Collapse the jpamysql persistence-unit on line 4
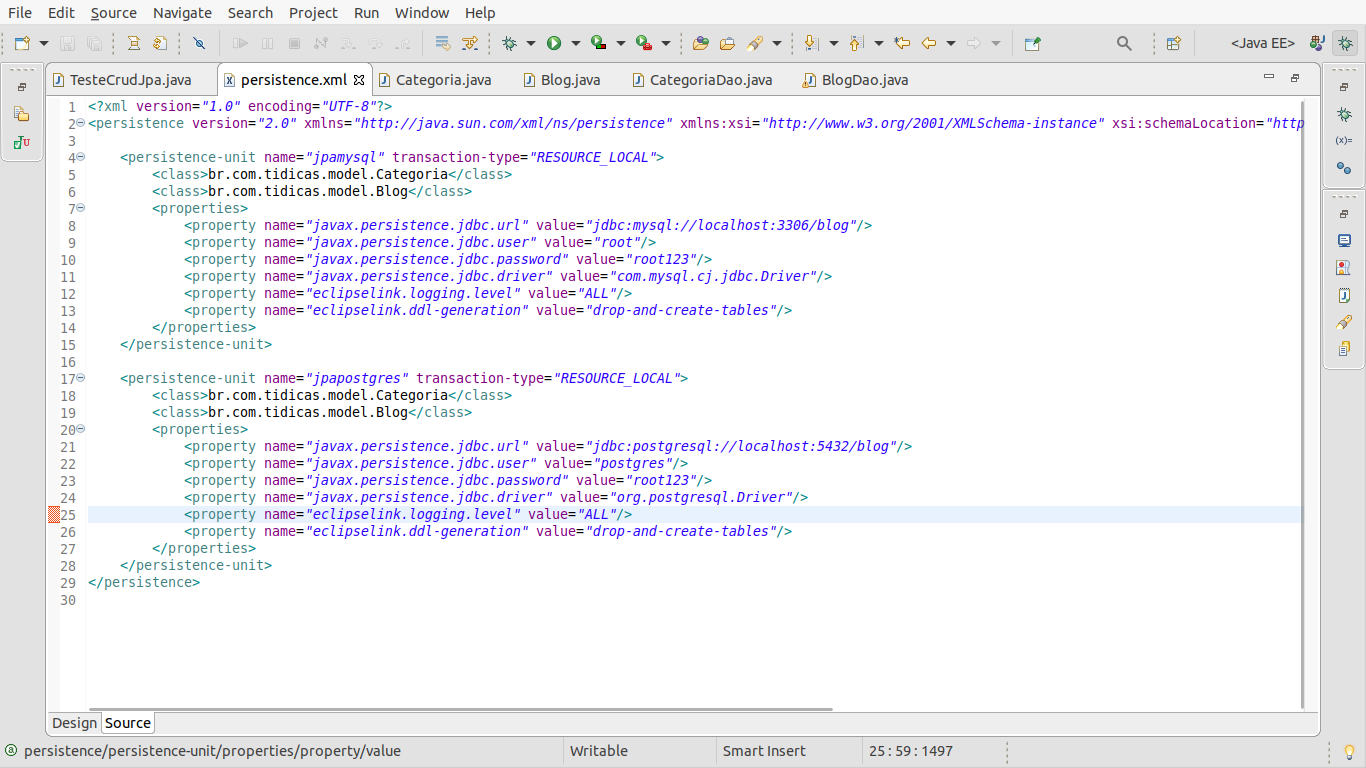Image resolution: width=1366 pixels, height=768 pixels. pos(81,157)
